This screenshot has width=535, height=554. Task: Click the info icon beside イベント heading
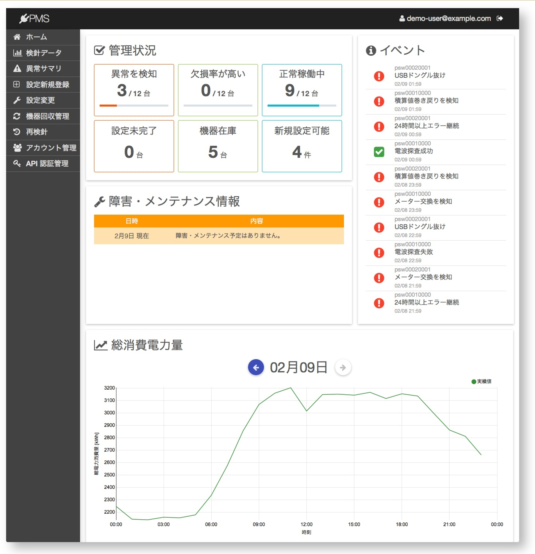tap(371, 51)
